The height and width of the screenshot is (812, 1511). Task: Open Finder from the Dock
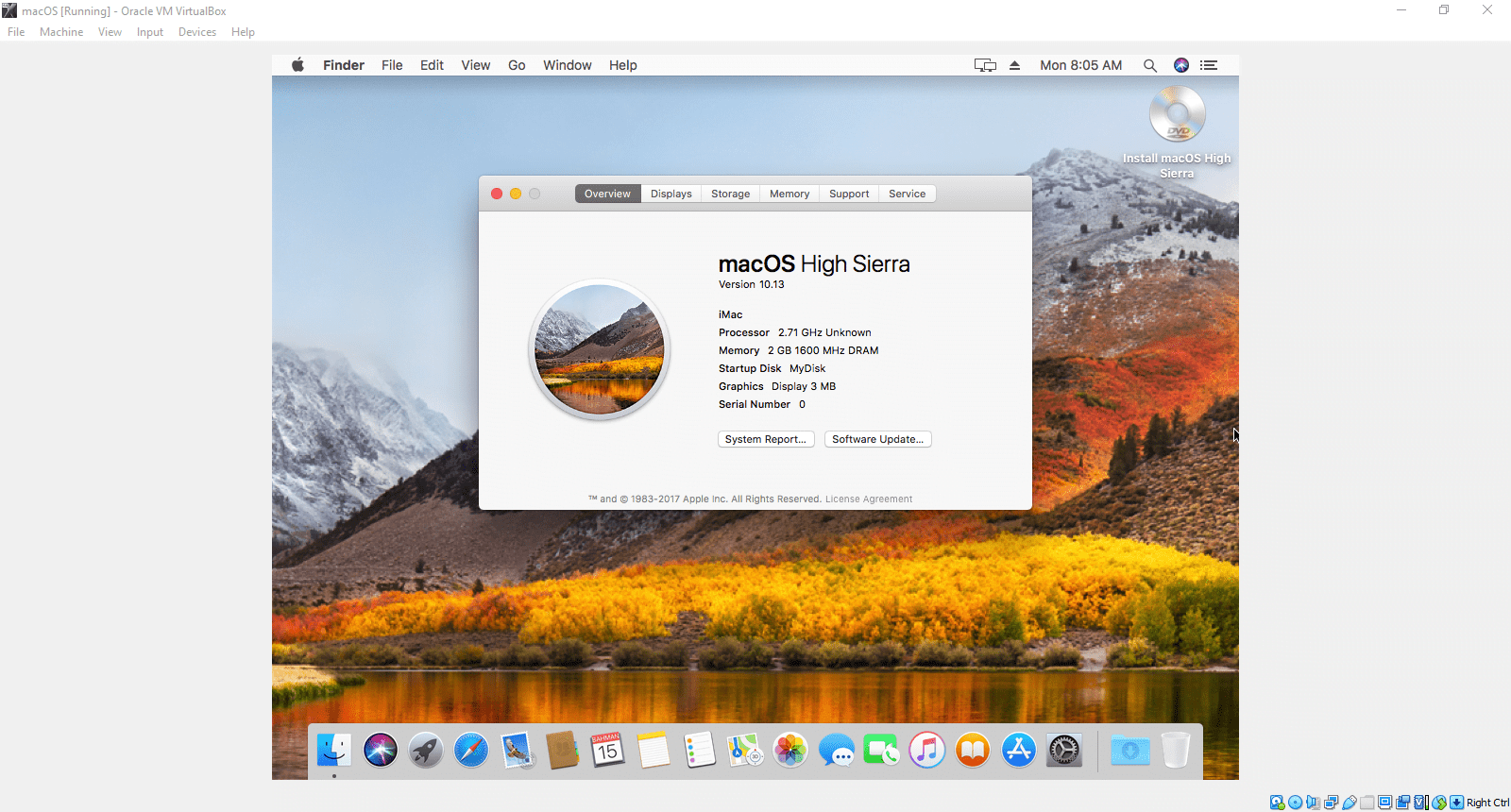[333, 751]
